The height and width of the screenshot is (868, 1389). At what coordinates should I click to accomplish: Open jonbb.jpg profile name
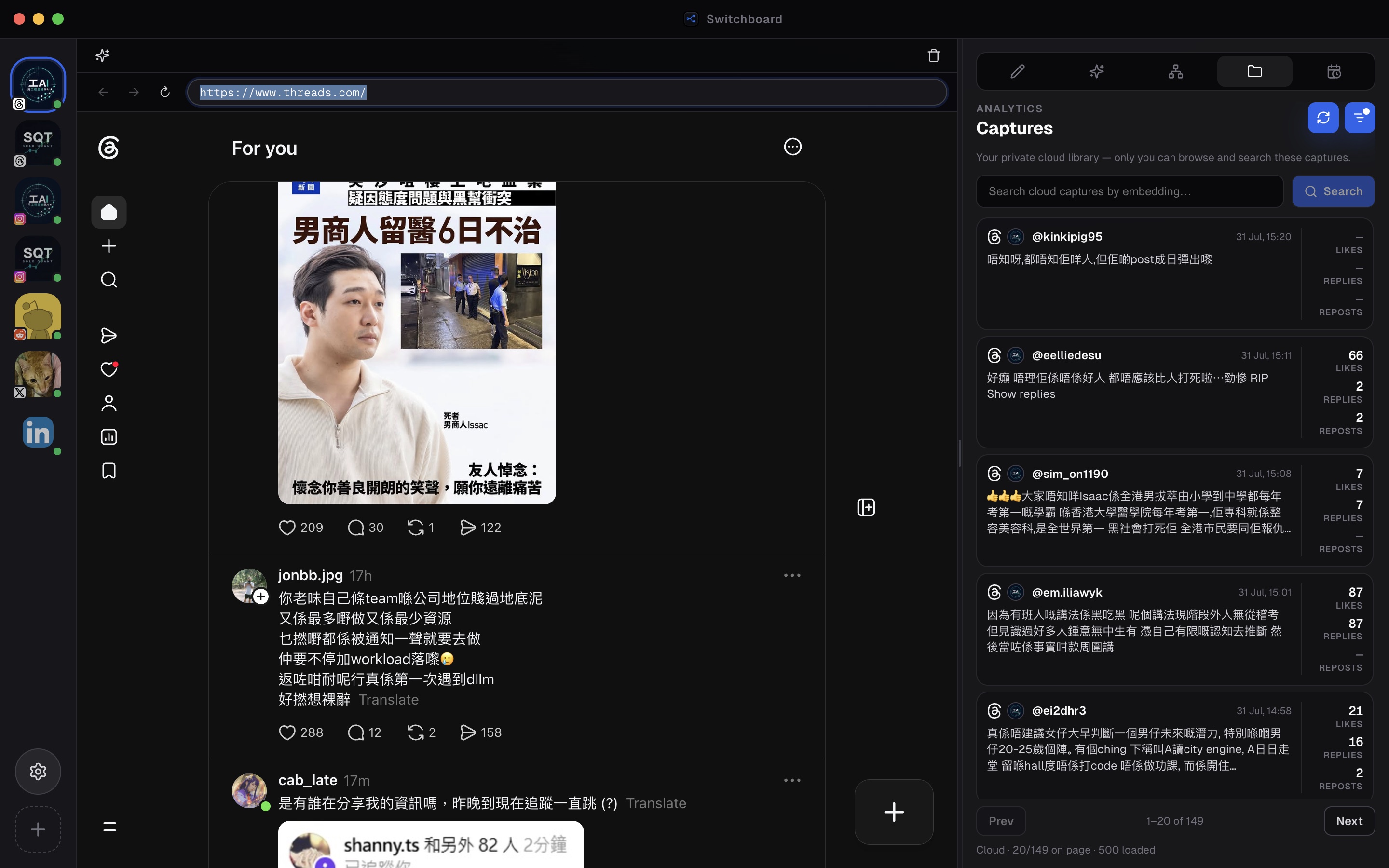tap(311, 575)
